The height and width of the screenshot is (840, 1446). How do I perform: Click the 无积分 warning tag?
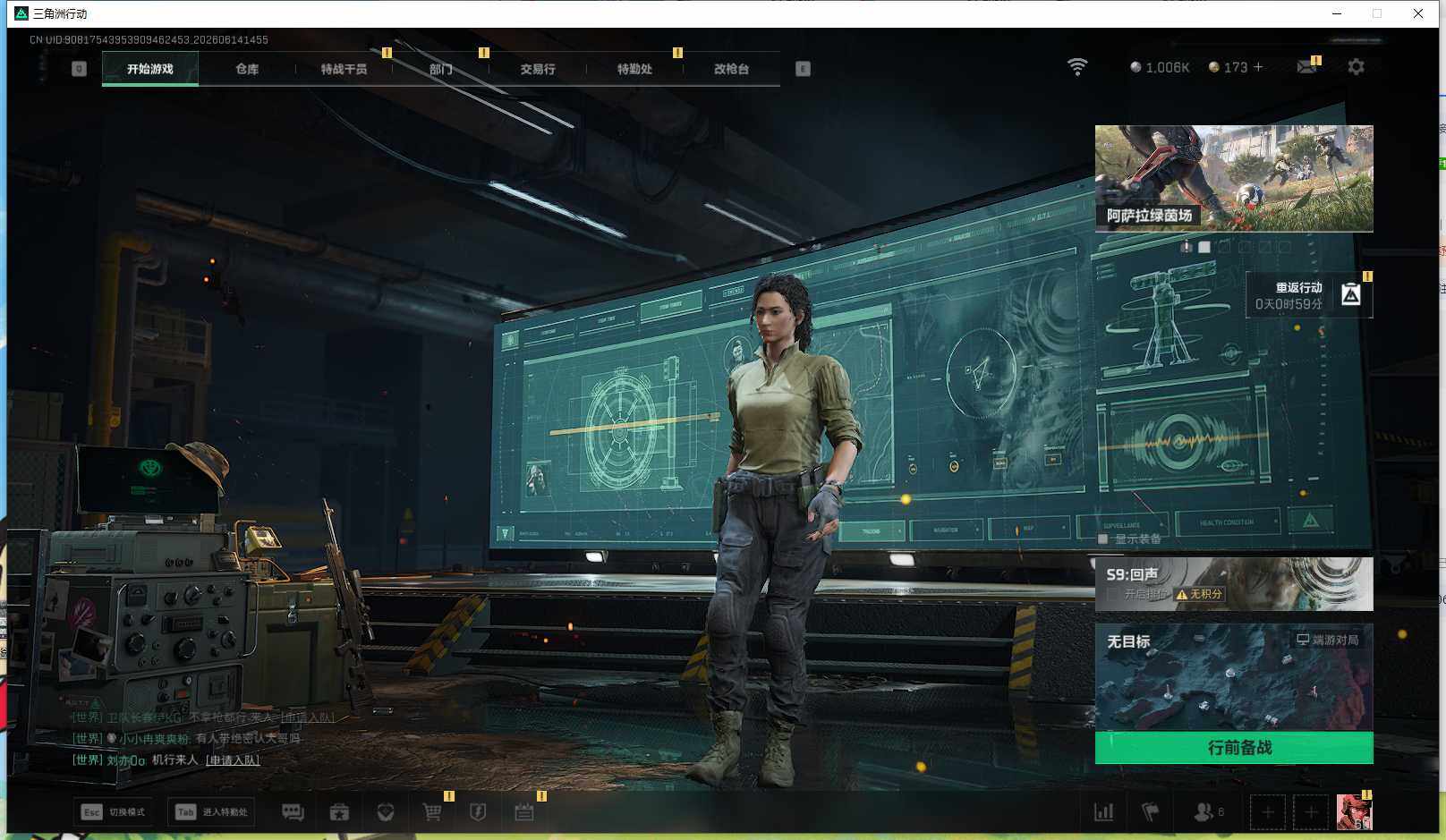point(1200,594)
